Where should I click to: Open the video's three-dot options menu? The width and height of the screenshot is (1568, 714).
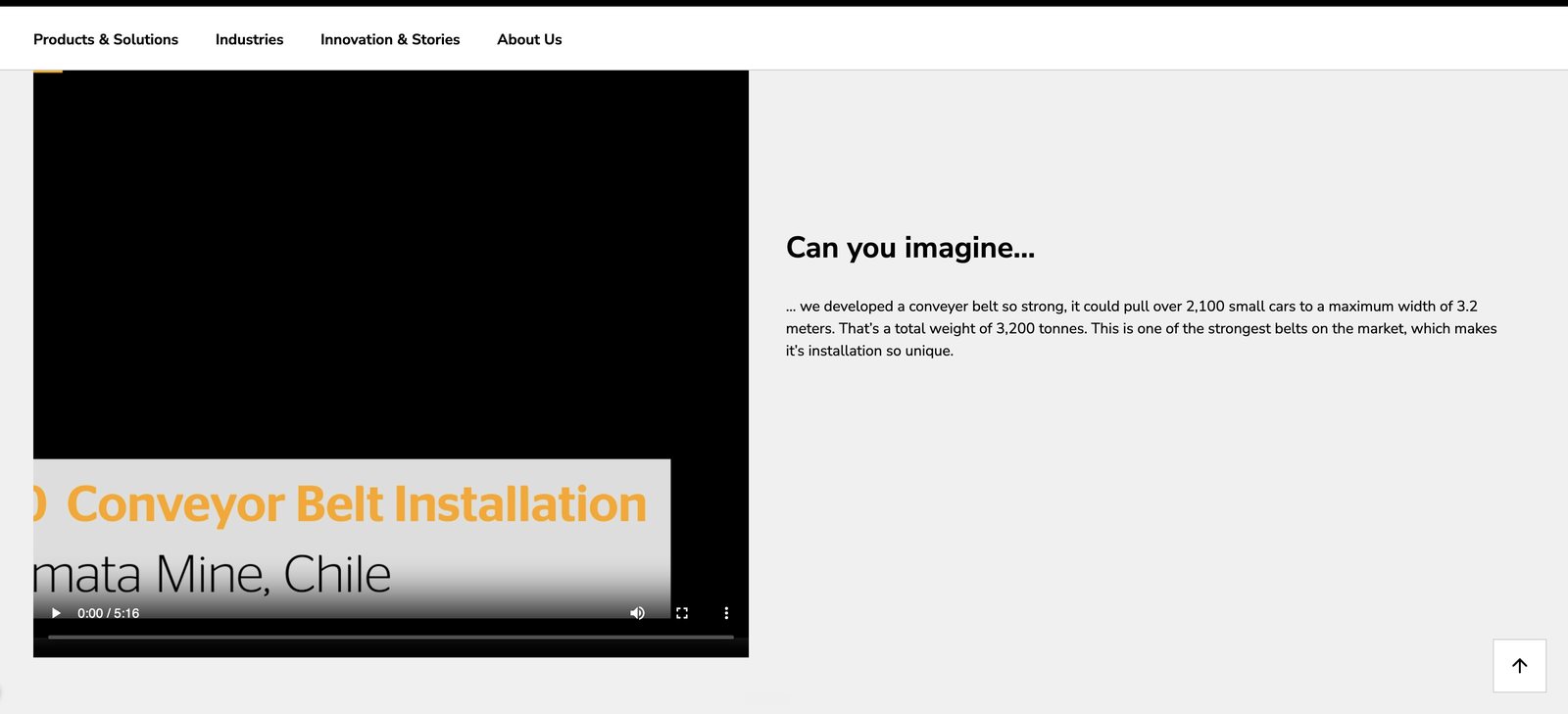point(726,613)
